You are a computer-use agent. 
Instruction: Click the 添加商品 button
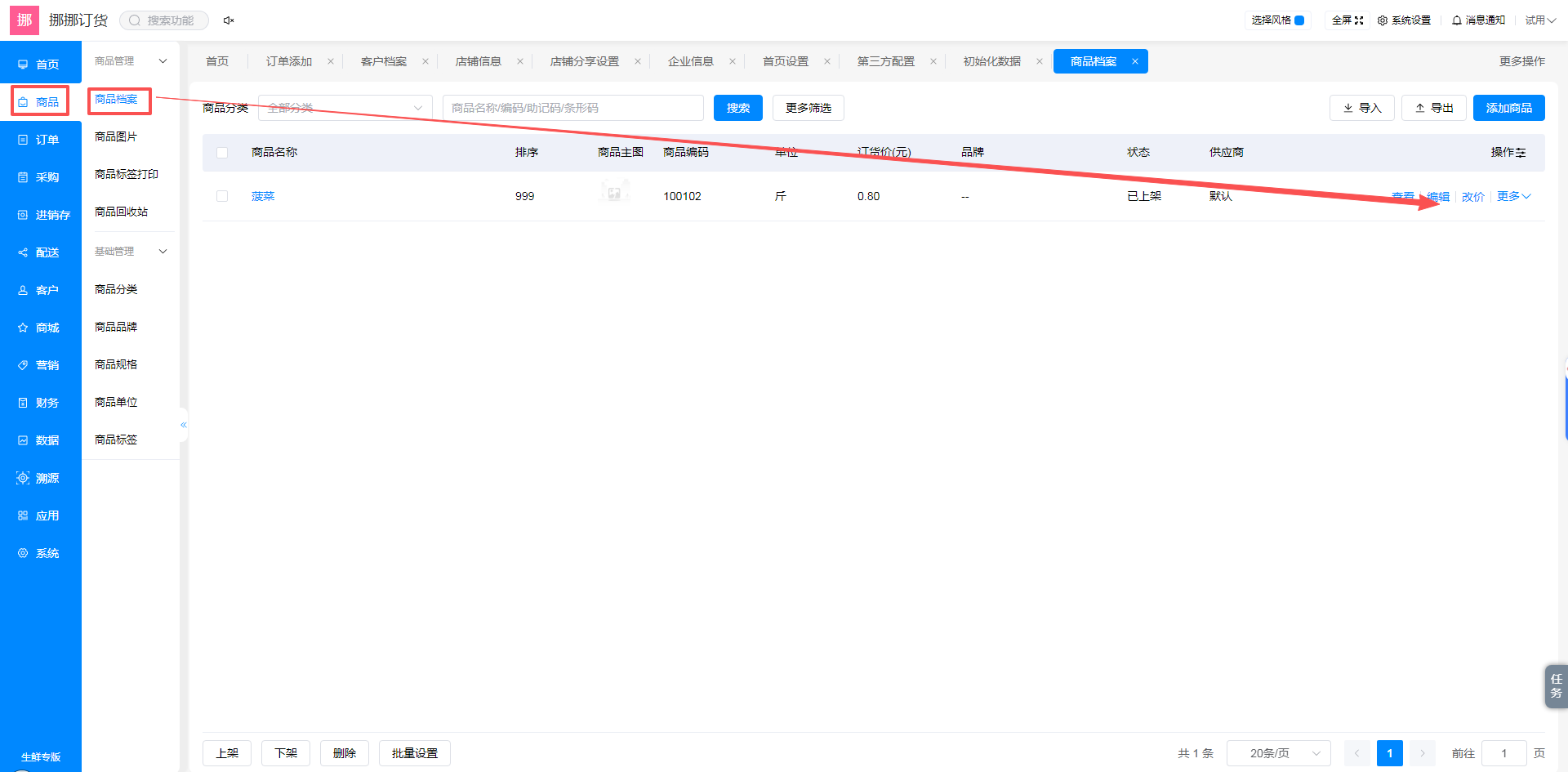pyautogui.click(x=1509, y=108)
